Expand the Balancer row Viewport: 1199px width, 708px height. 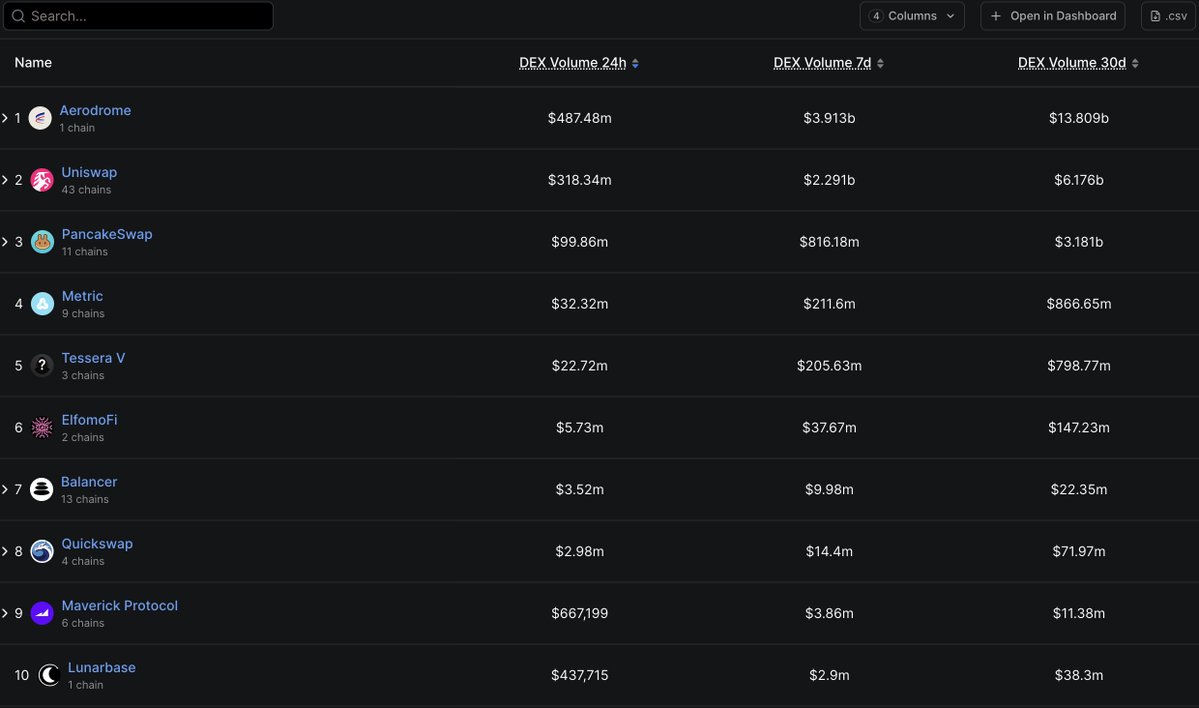coord(5,489)
